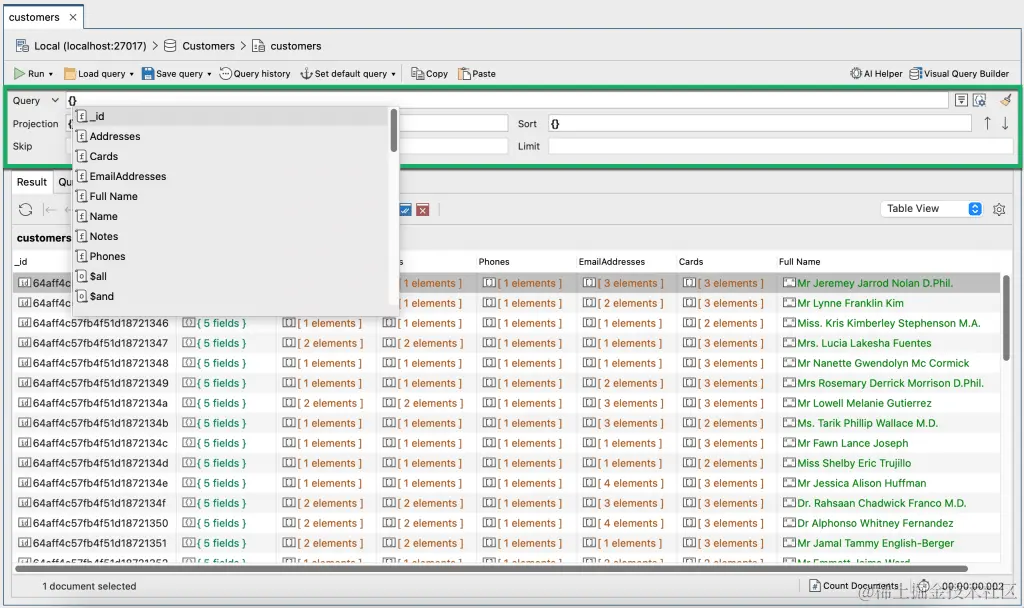
Task: Clear the query using the broom icon
Action: pyautogui.click(x=1006, y=99)
